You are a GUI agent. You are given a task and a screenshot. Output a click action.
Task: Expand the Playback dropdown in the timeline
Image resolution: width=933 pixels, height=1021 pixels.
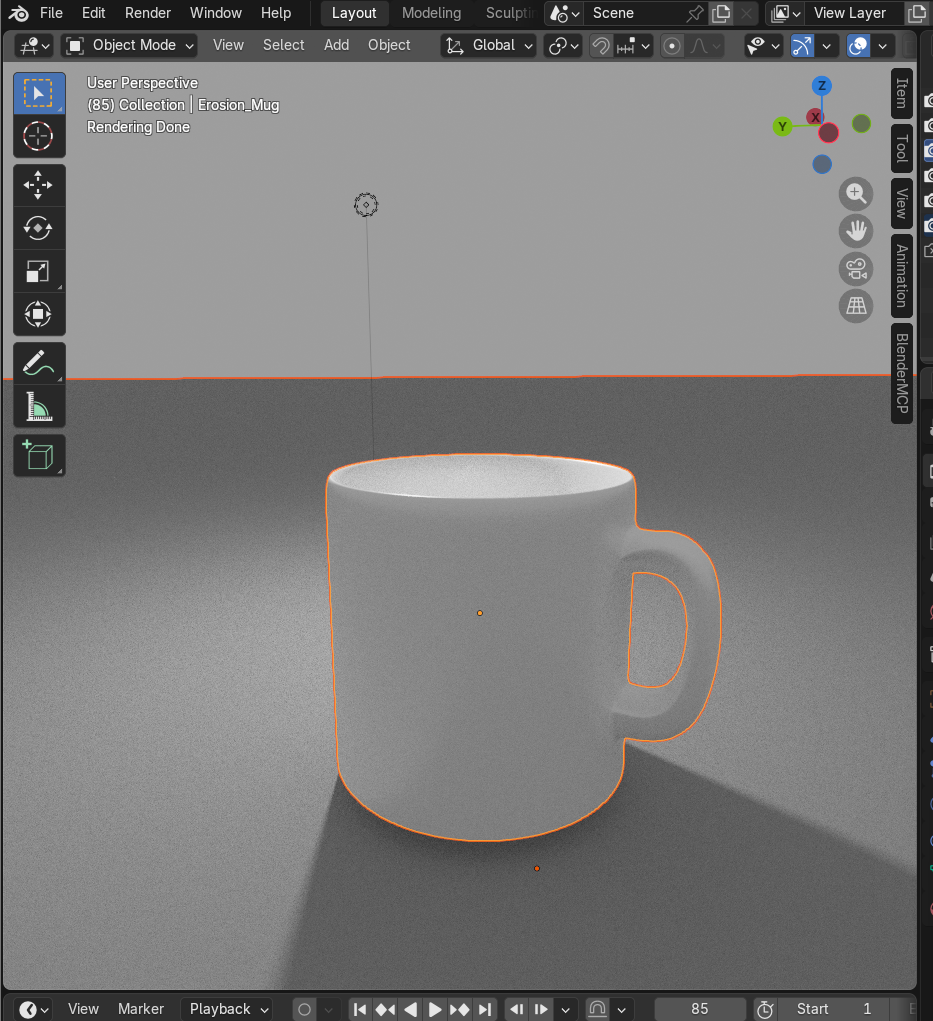point(225,1009)
